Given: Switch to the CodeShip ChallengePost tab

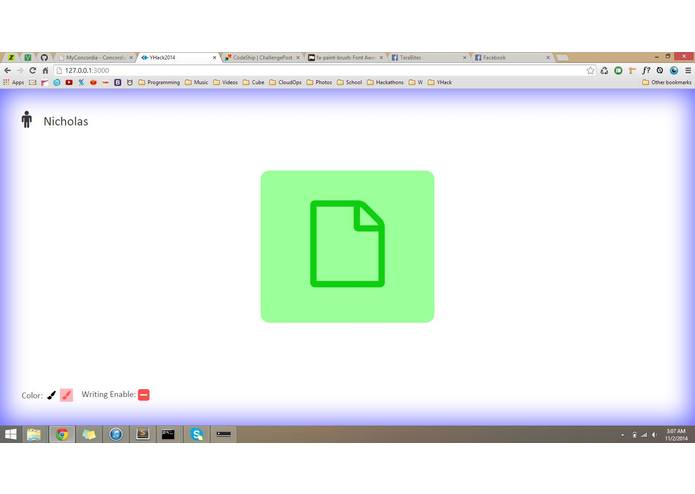Looking at the screenshot, I should (262, 58).
